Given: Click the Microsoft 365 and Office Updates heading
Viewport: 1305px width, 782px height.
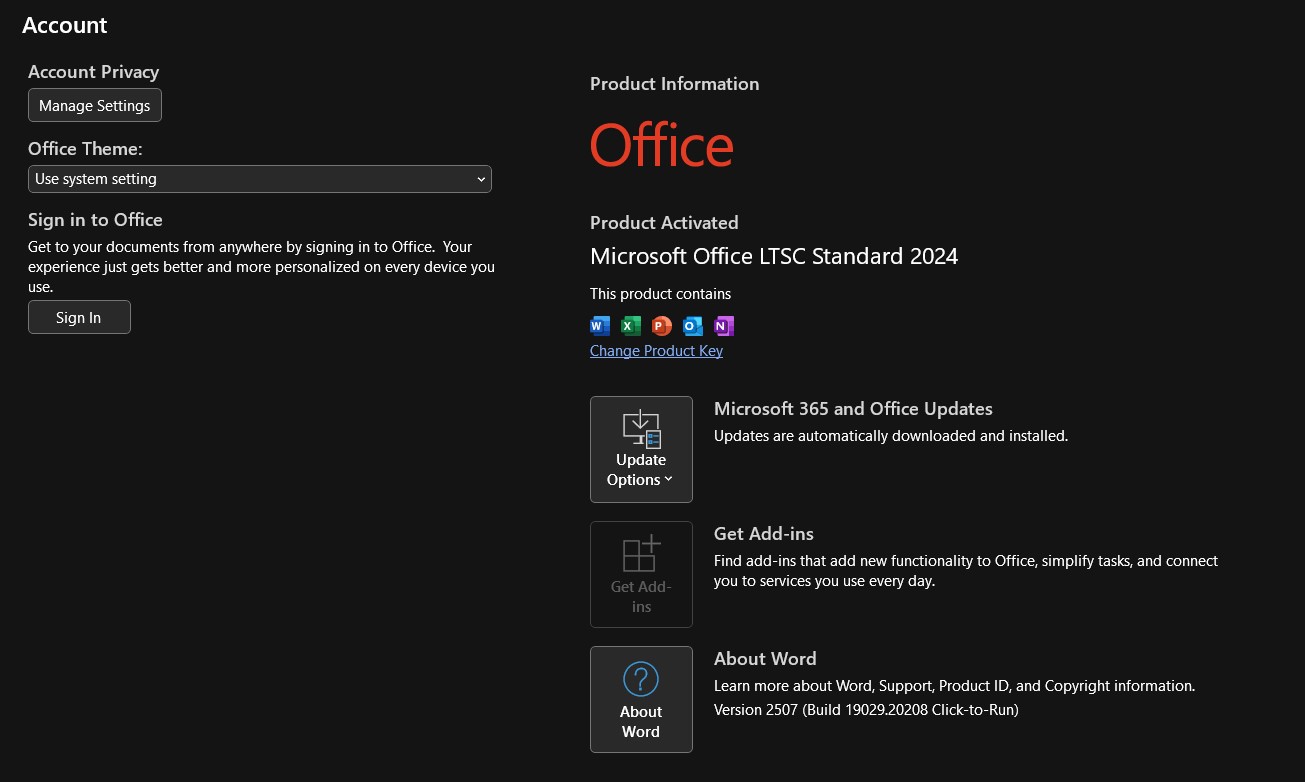Looking at the screenshot, I should coord(853,408).
